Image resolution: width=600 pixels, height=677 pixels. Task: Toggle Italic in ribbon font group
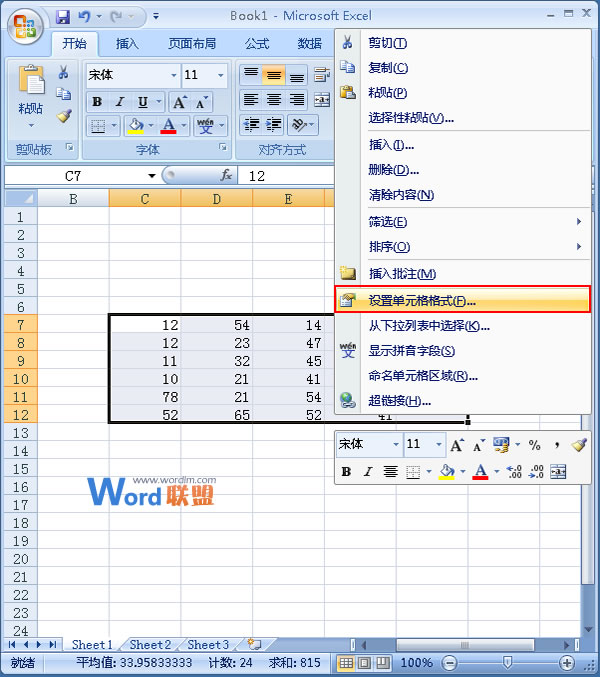pyautogui.click(x=120, y=102)
